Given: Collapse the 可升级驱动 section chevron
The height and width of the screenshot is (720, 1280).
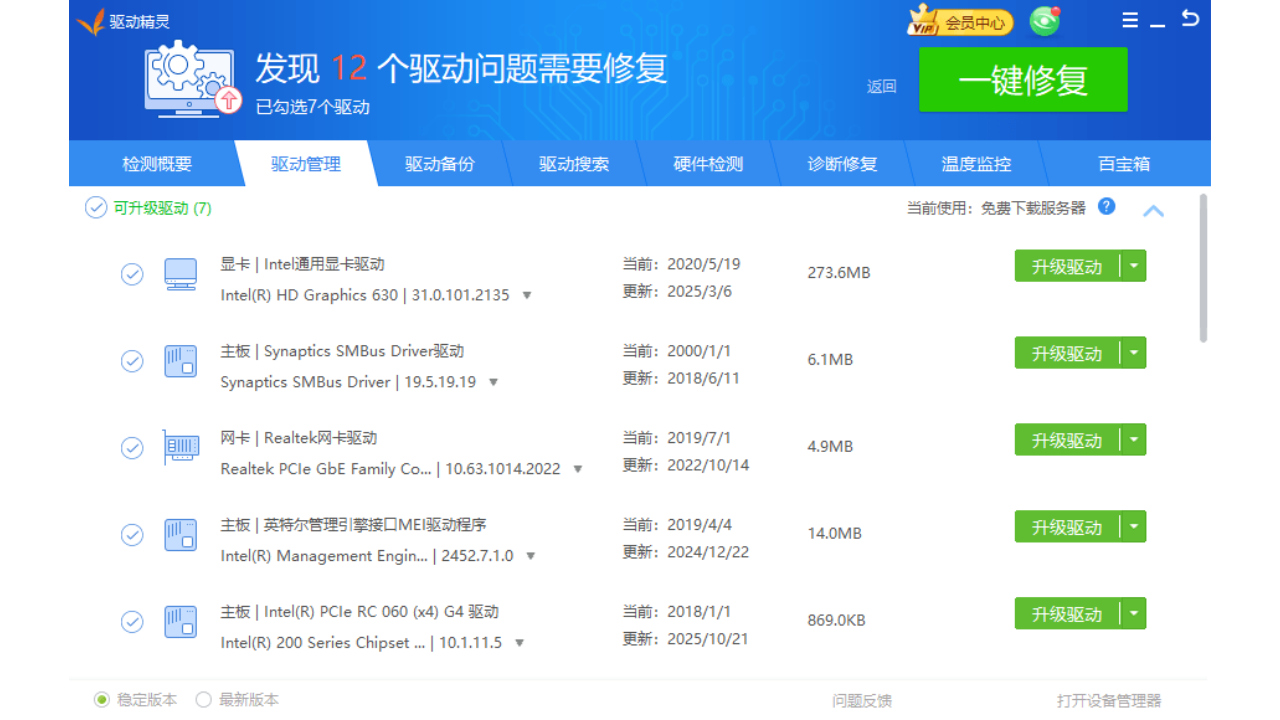Looking at the screenshot, I should [1153, 211].
